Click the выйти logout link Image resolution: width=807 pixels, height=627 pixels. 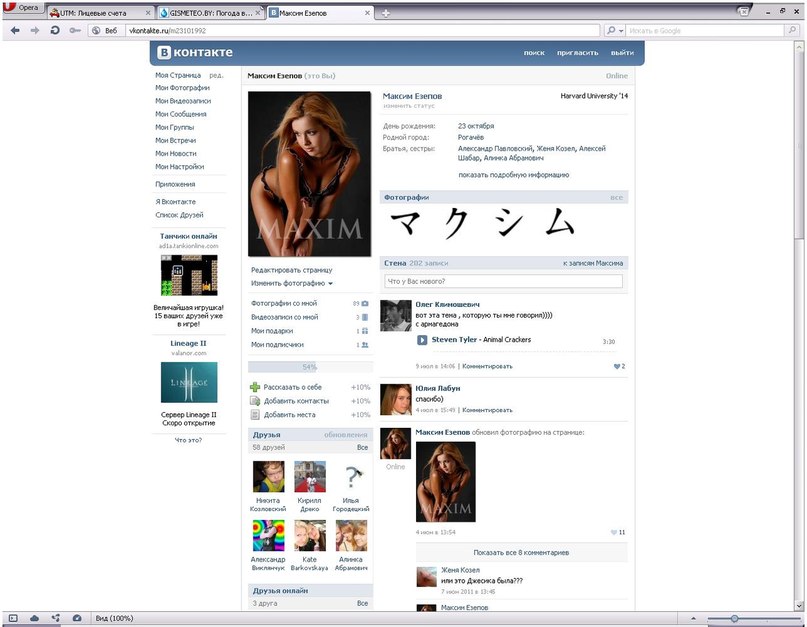(621, 52)
